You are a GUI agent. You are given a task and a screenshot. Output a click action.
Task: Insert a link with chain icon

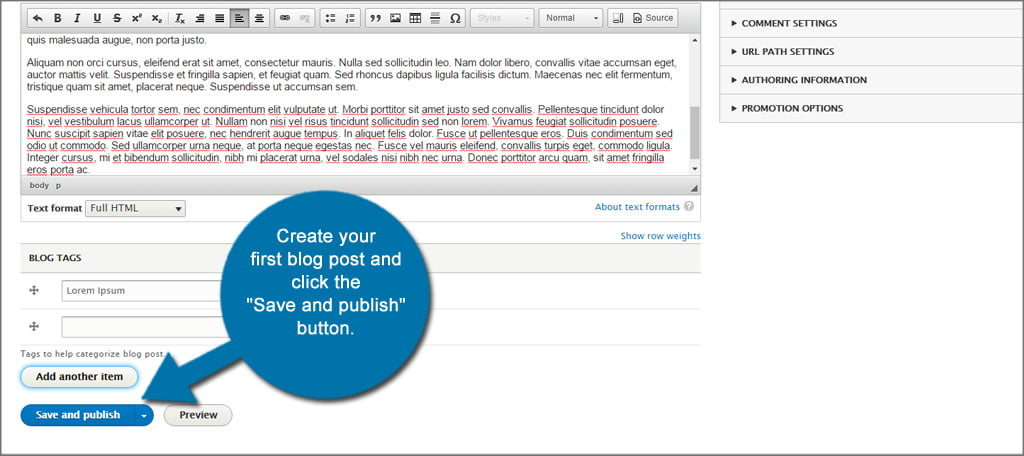tap(285, 18)
